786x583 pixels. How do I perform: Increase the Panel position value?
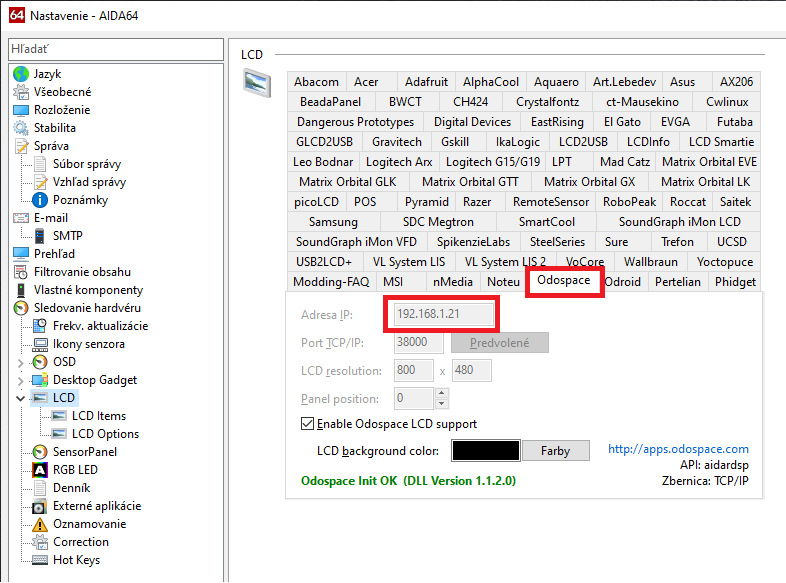click(442, 393)
